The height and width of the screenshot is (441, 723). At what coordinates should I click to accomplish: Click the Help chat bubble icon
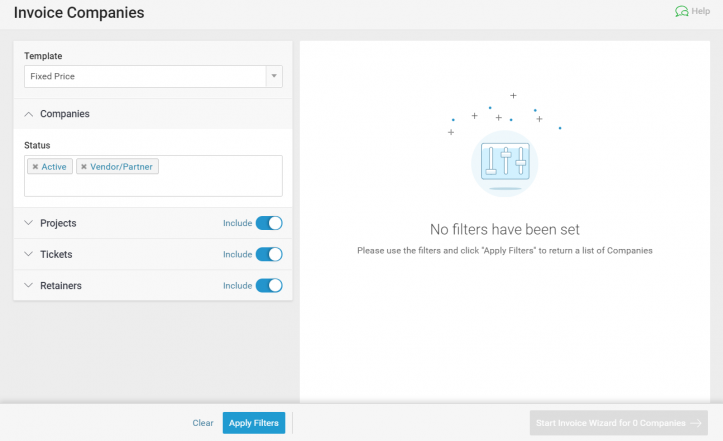(x=681, y=12)
